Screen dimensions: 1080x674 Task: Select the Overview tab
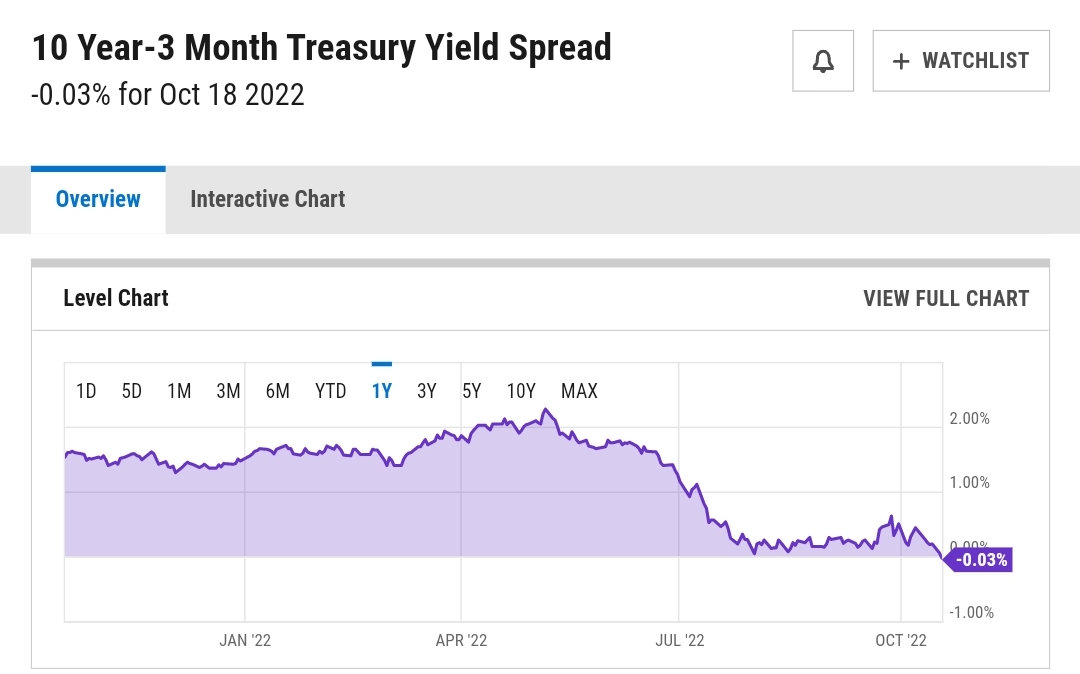98,199
